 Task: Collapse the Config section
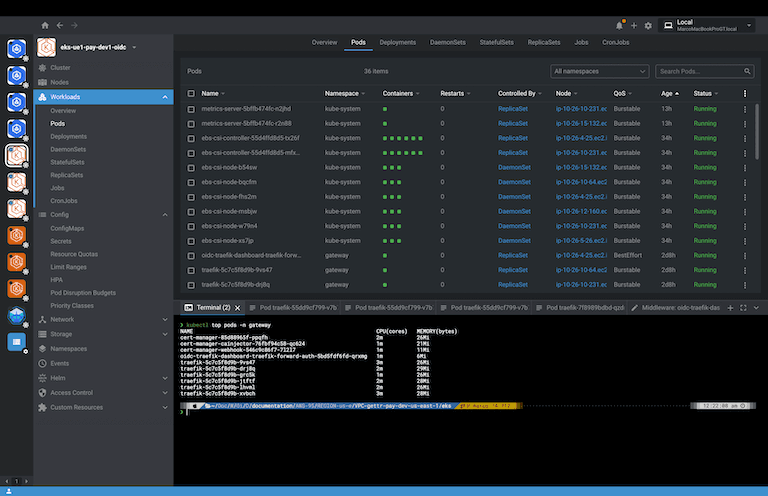pyautogui.click(x=165, y=214)
